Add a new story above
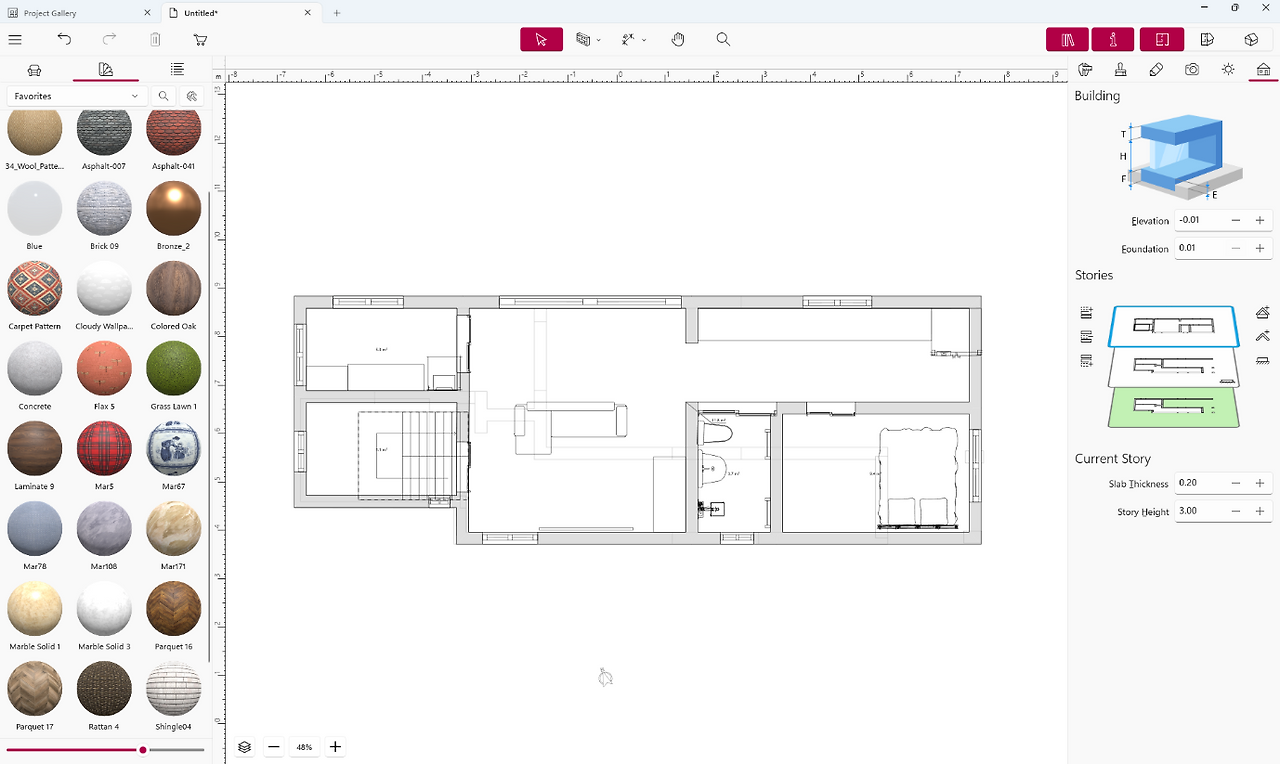1280x764 pixels. [1087, 313]
